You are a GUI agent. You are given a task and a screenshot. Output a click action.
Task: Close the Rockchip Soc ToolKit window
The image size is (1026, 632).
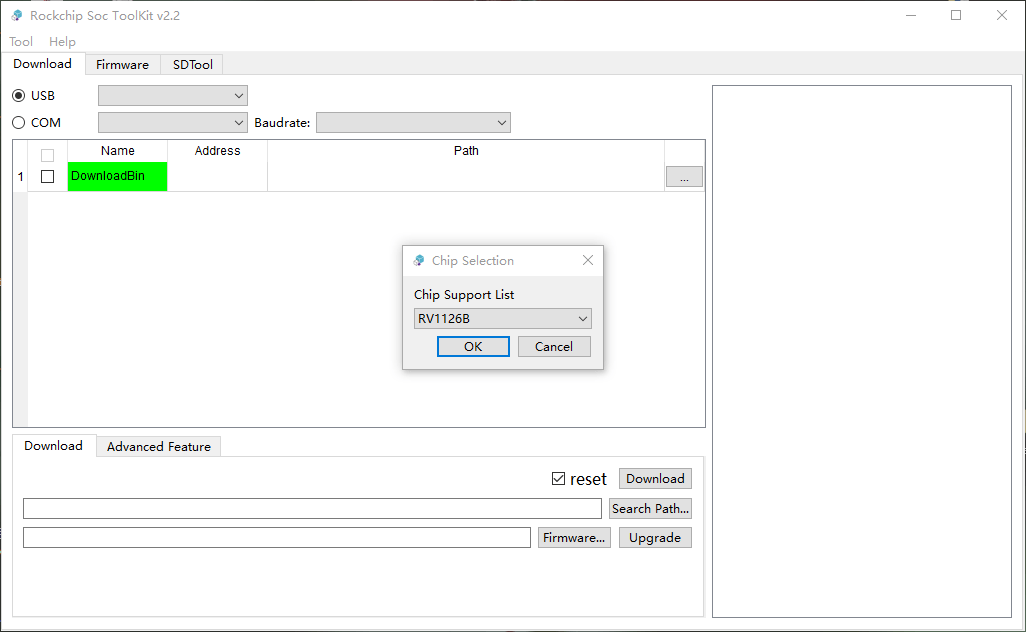point(1002,15)
